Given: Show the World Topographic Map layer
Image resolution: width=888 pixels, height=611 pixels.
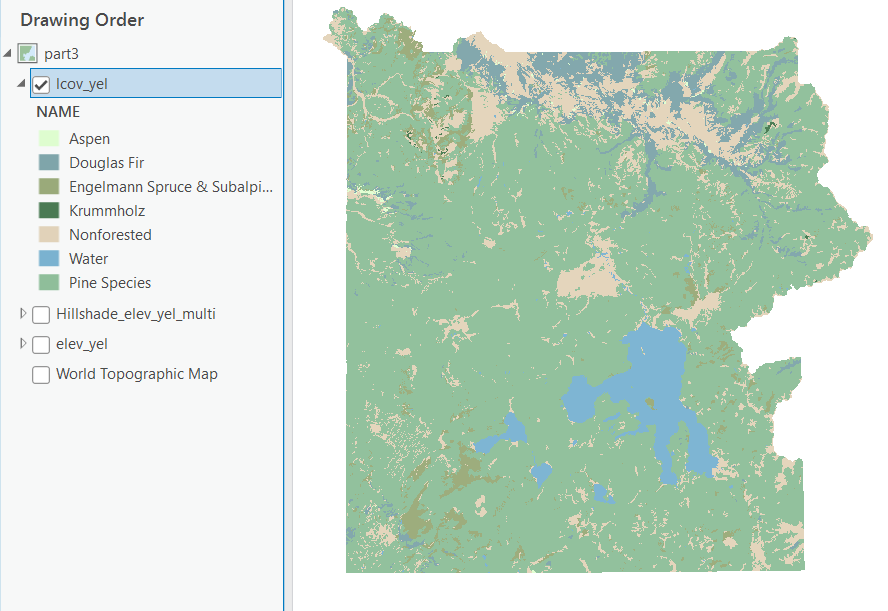Looking at the screenshot, I should [41, 374].
